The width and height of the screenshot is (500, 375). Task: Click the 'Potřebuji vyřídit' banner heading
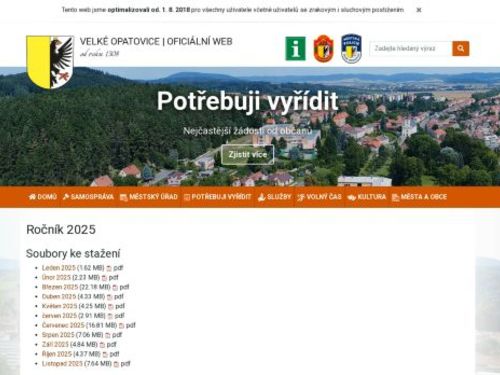tap(248, 101)
